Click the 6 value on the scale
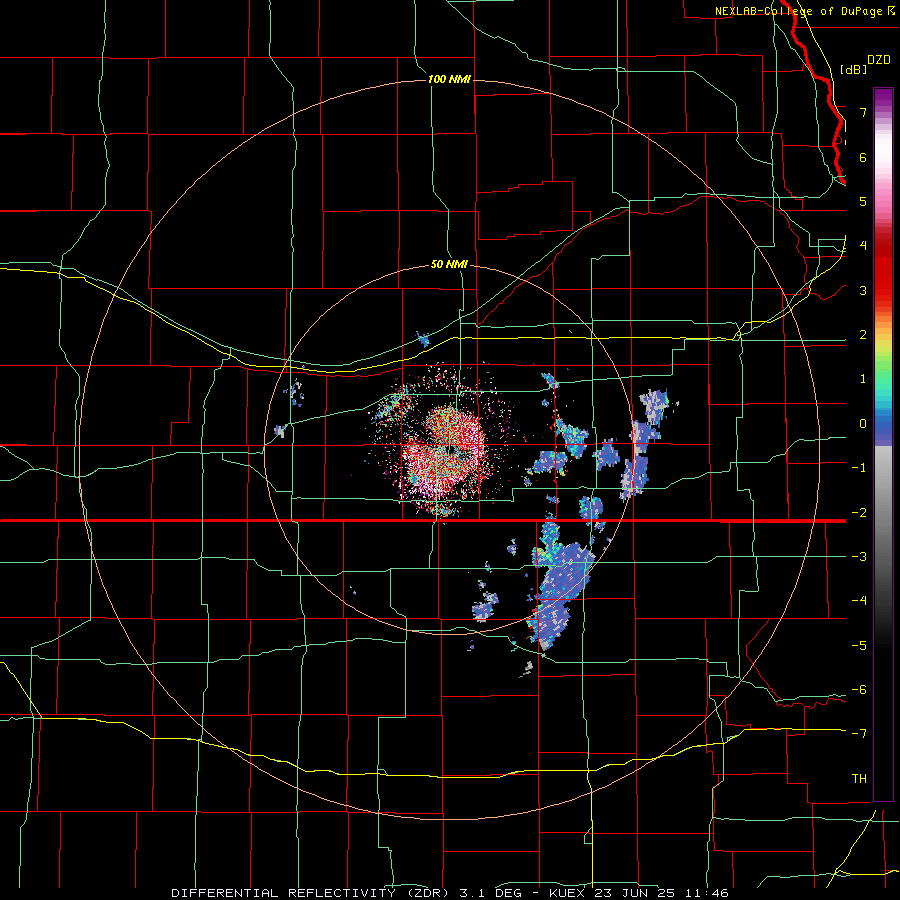Screen dimensions: 900x900 [x=863, y=157]
